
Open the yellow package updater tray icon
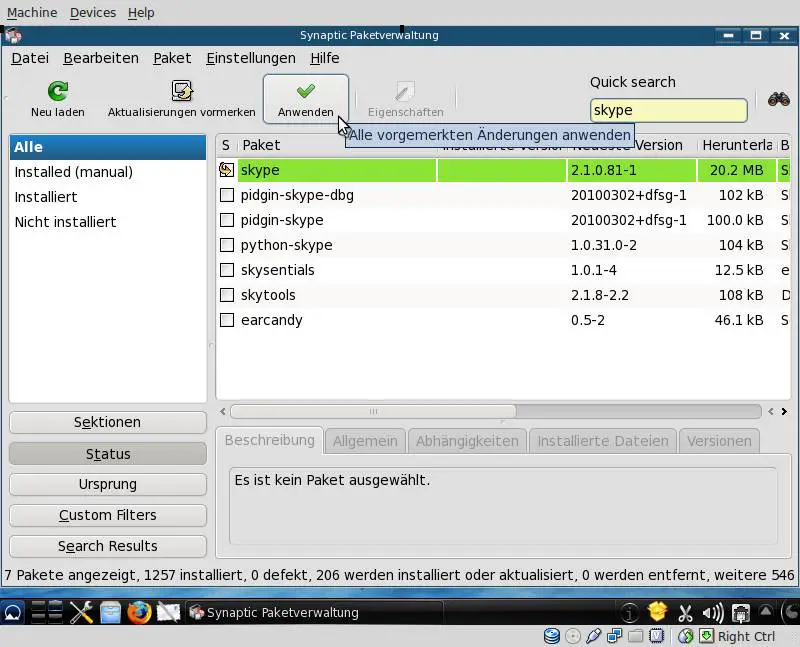(658, 611)
